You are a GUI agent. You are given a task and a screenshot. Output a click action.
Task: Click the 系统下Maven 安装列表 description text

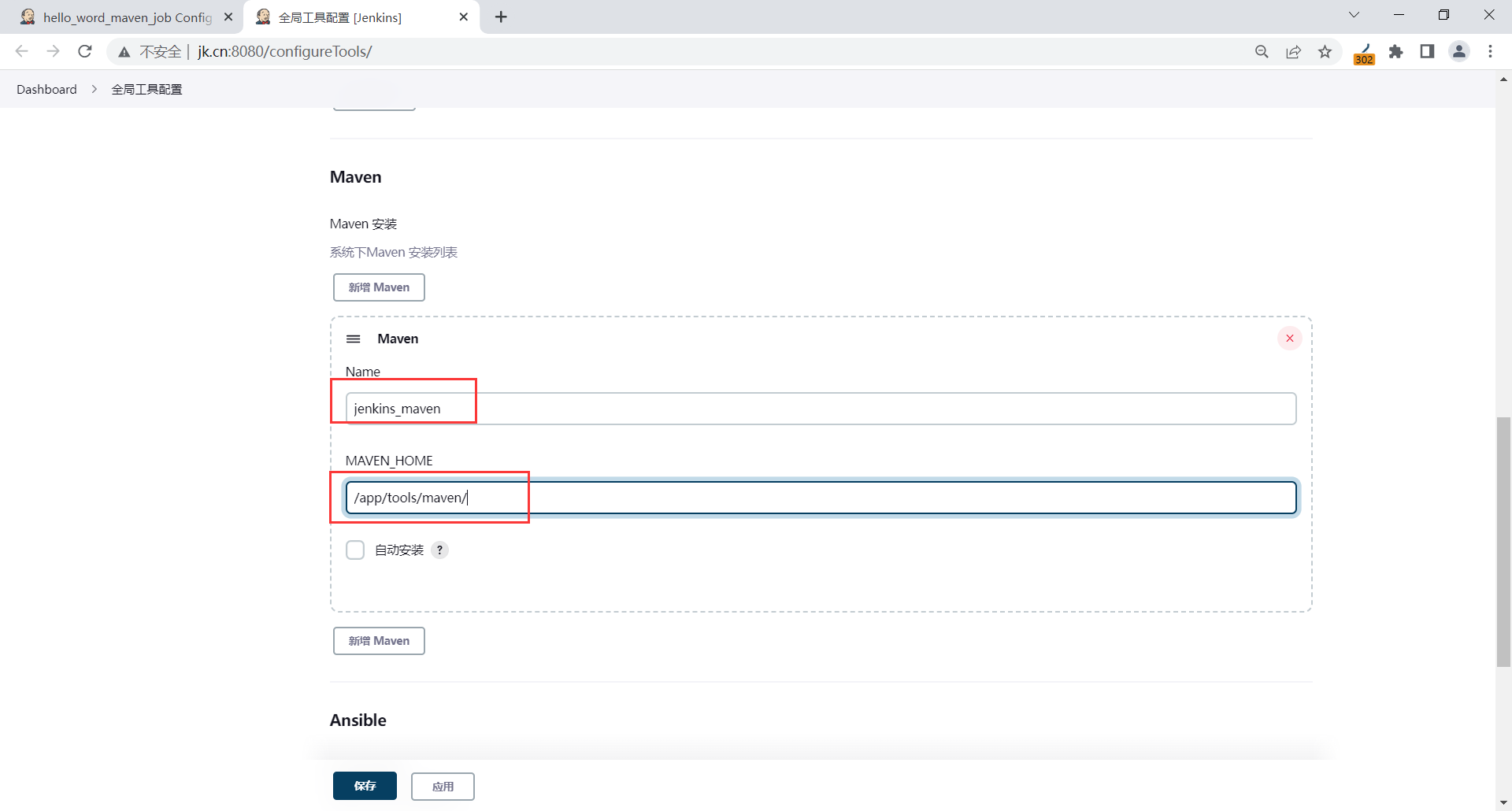[394, 252]
